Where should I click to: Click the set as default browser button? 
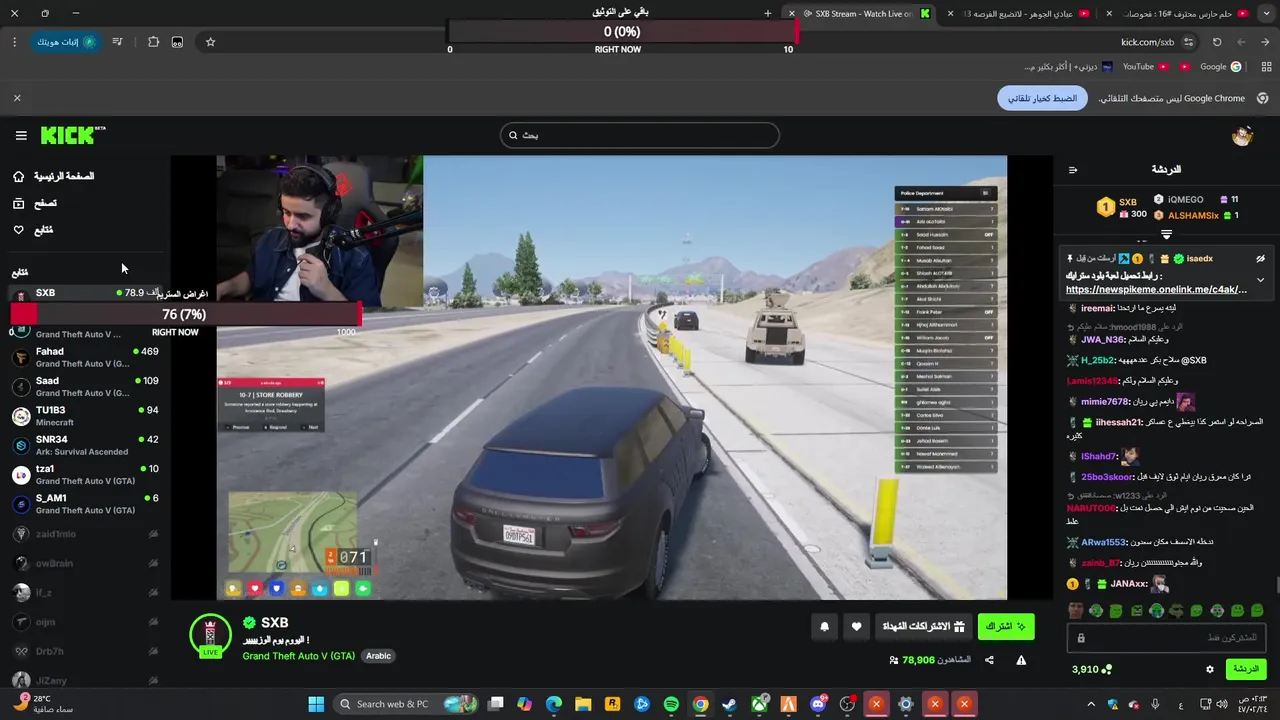pyautogui.click(x=1041, y=98)
